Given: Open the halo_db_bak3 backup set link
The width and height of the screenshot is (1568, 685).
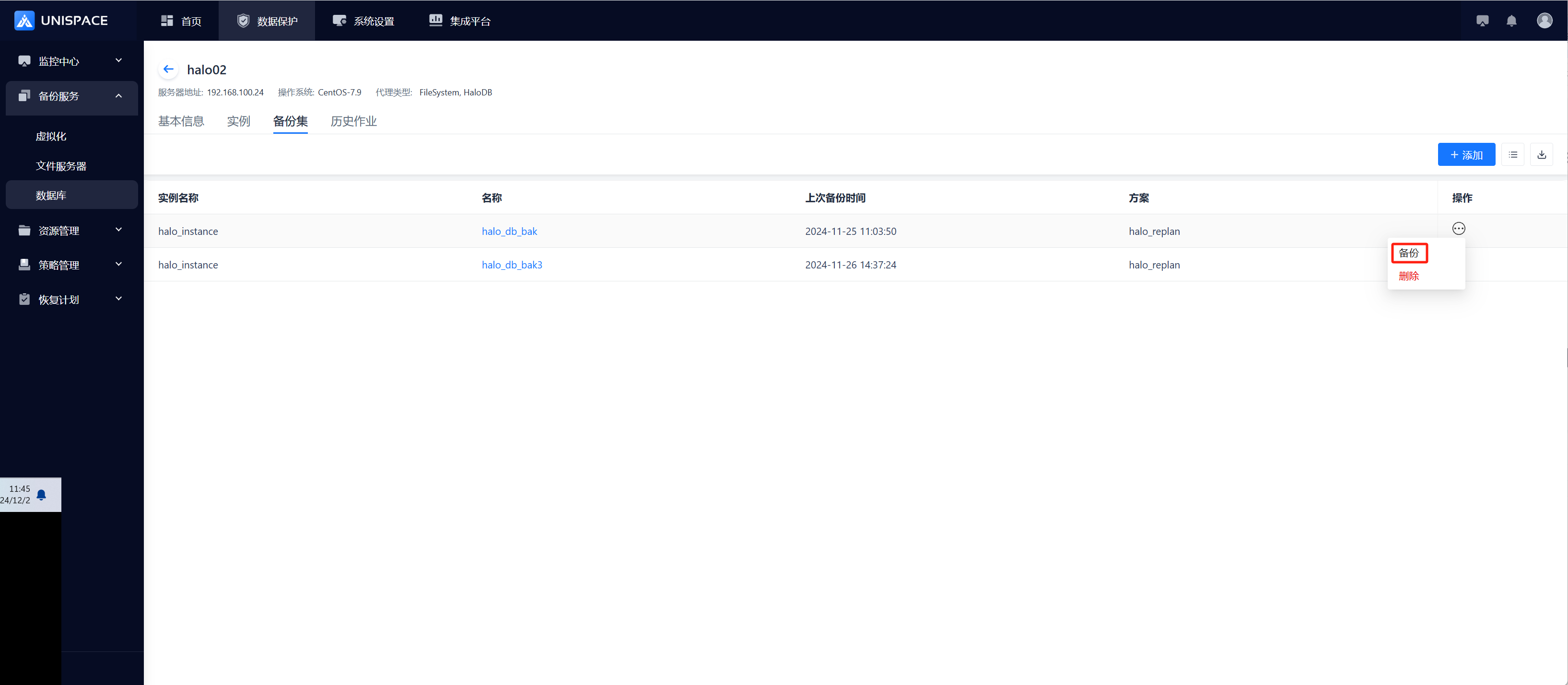Looking at the screenshot, I should tap(511, 265).
